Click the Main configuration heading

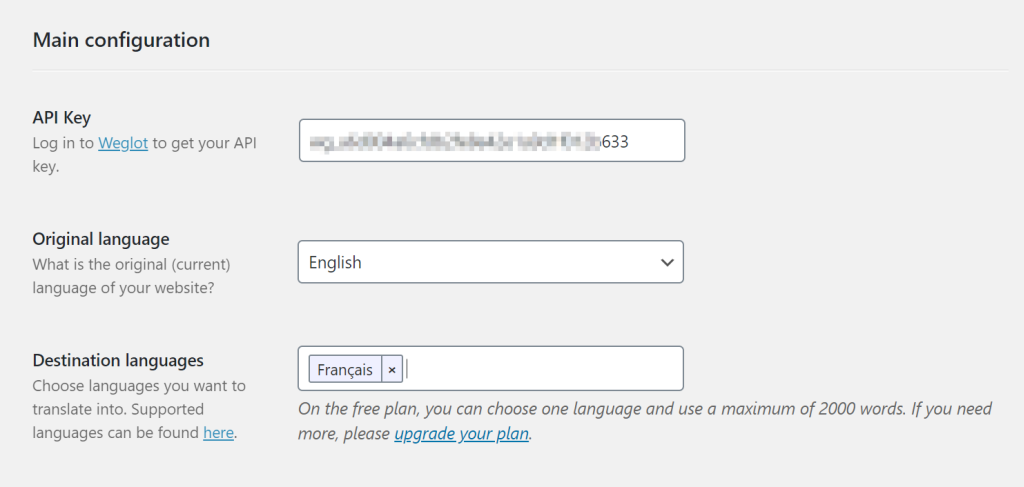point(121,40)
